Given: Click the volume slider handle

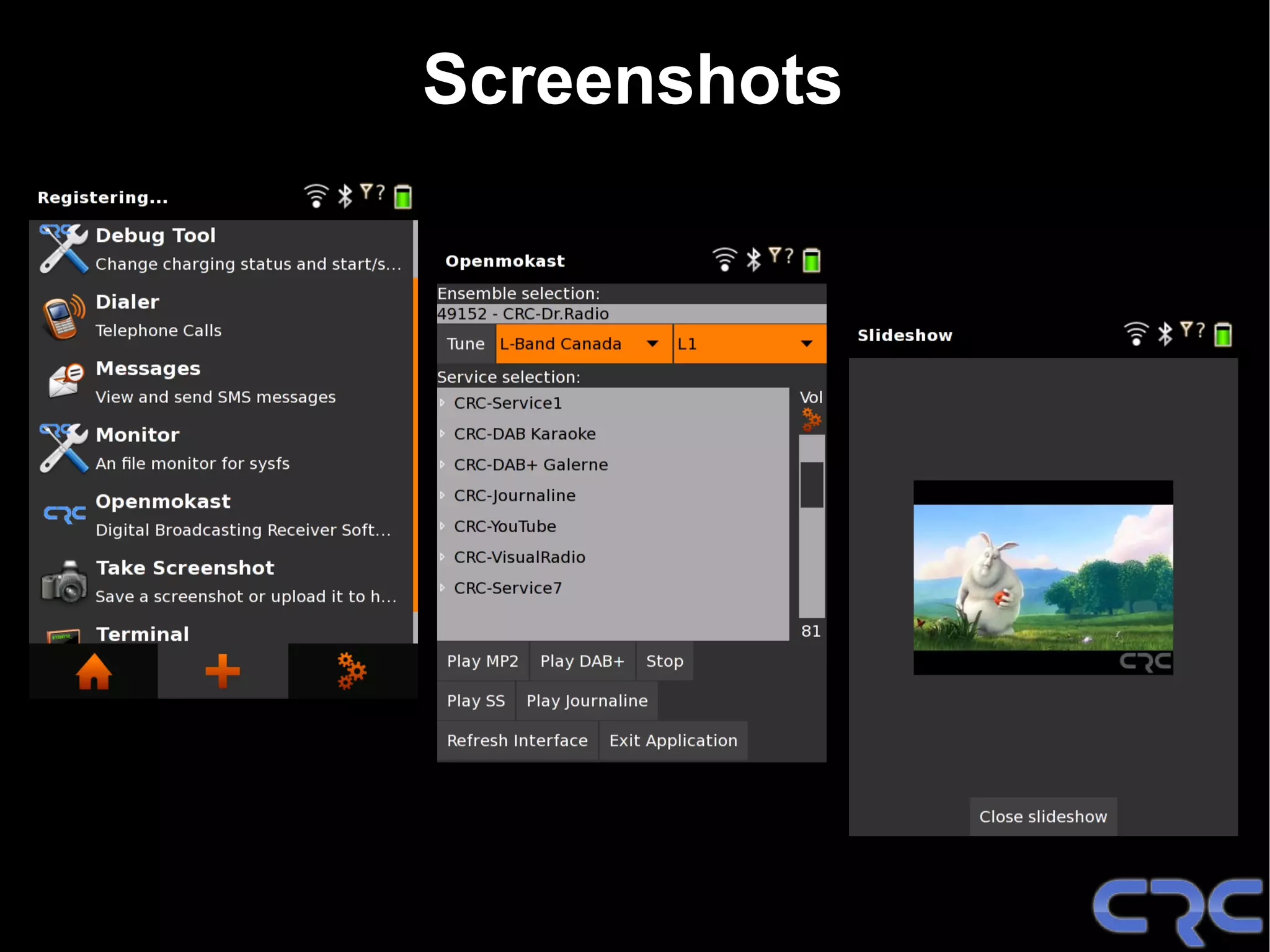Looking at the screenshot, I should click(812, 484).
